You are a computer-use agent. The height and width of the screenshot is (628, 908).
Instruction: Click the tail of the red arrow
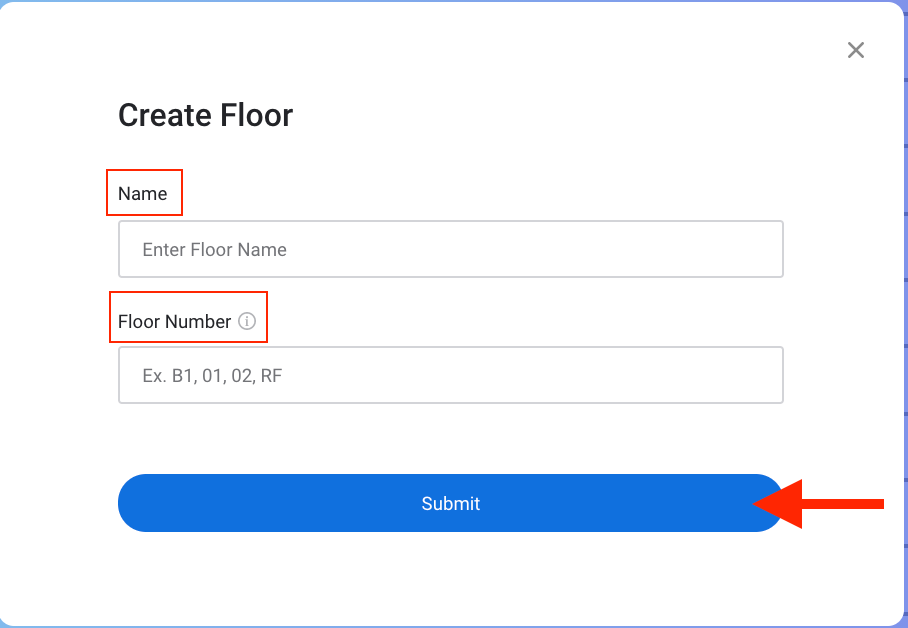click(868, 503)
